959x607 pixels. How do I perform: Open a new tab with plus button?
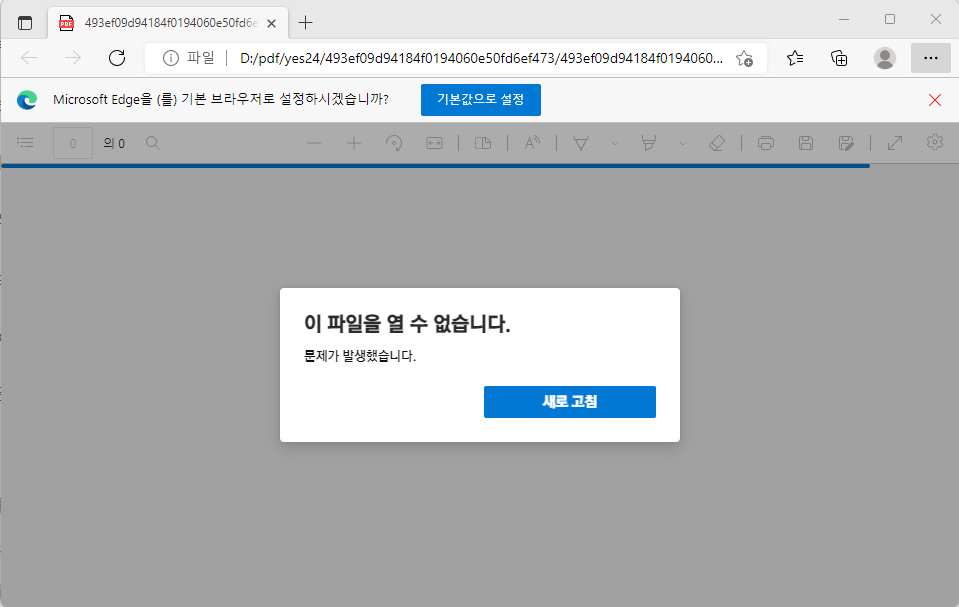pos(305,23)
